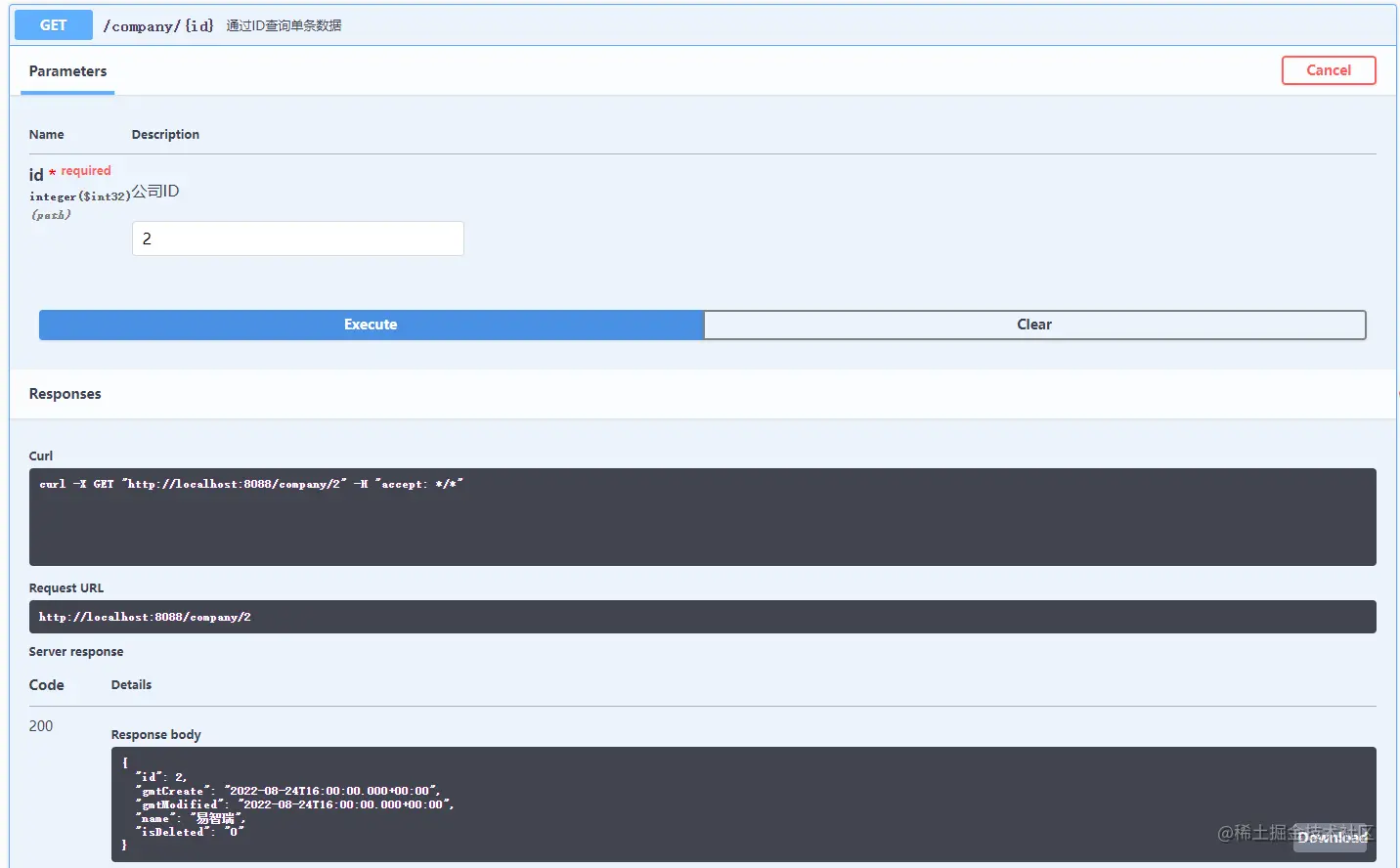The height and width of the screenshot is (868, 1400).
Task: Click the "id": 2 line in response
Action: coord(161,777)
